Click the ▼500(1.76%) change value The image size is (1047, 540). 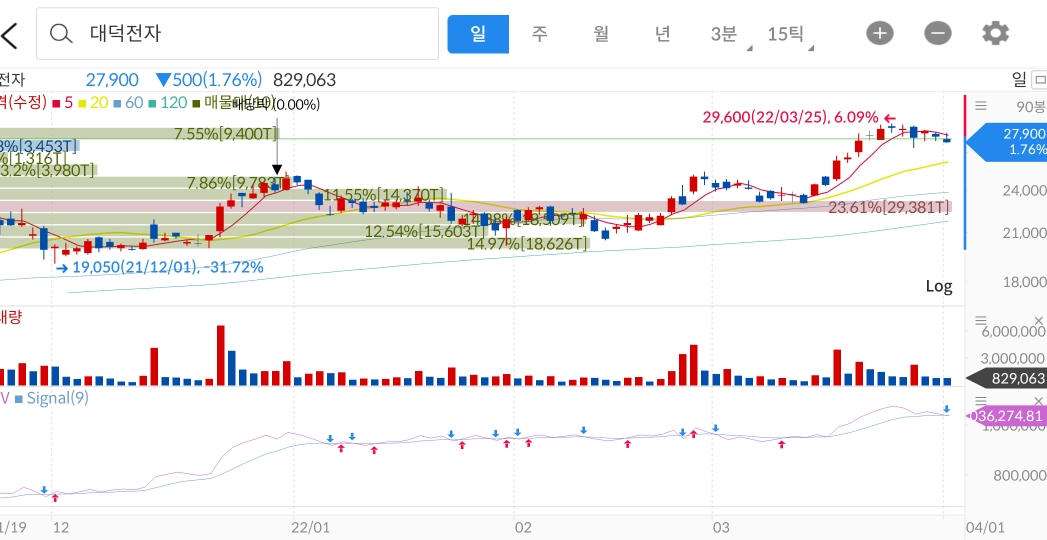[x=208, y=81]
